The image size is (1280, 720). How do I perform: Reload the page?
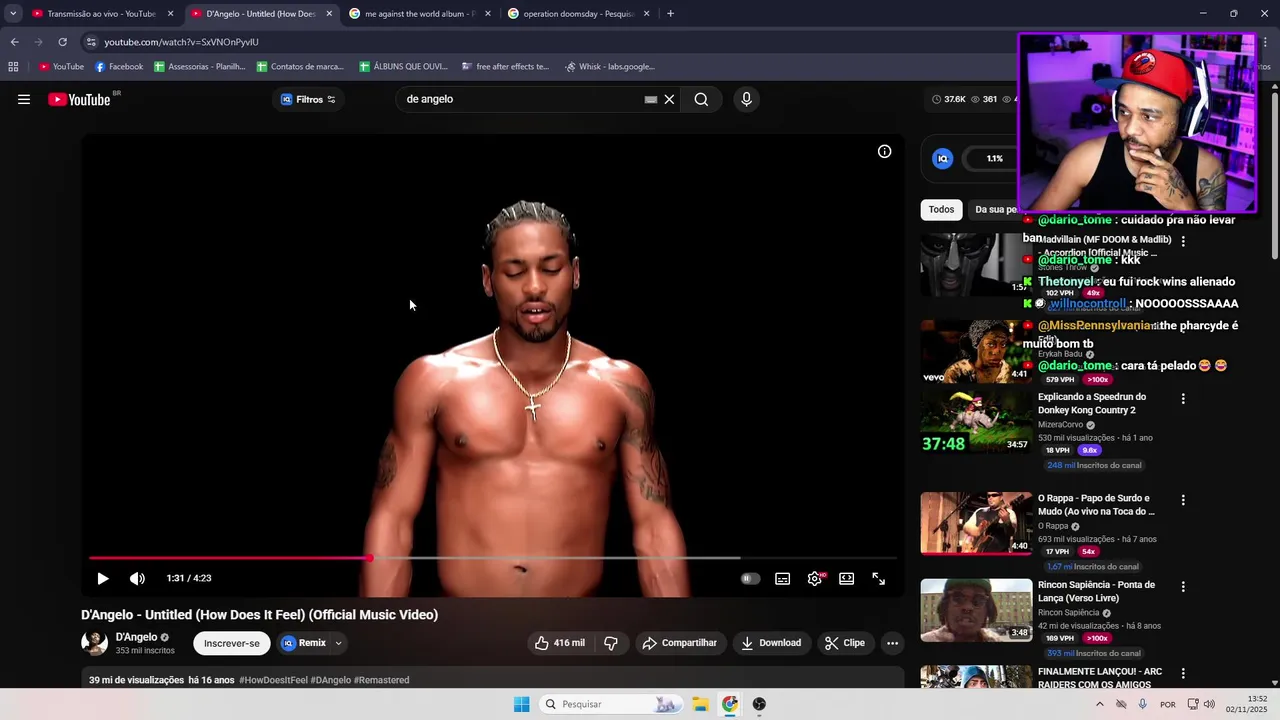tap(62, 42)
